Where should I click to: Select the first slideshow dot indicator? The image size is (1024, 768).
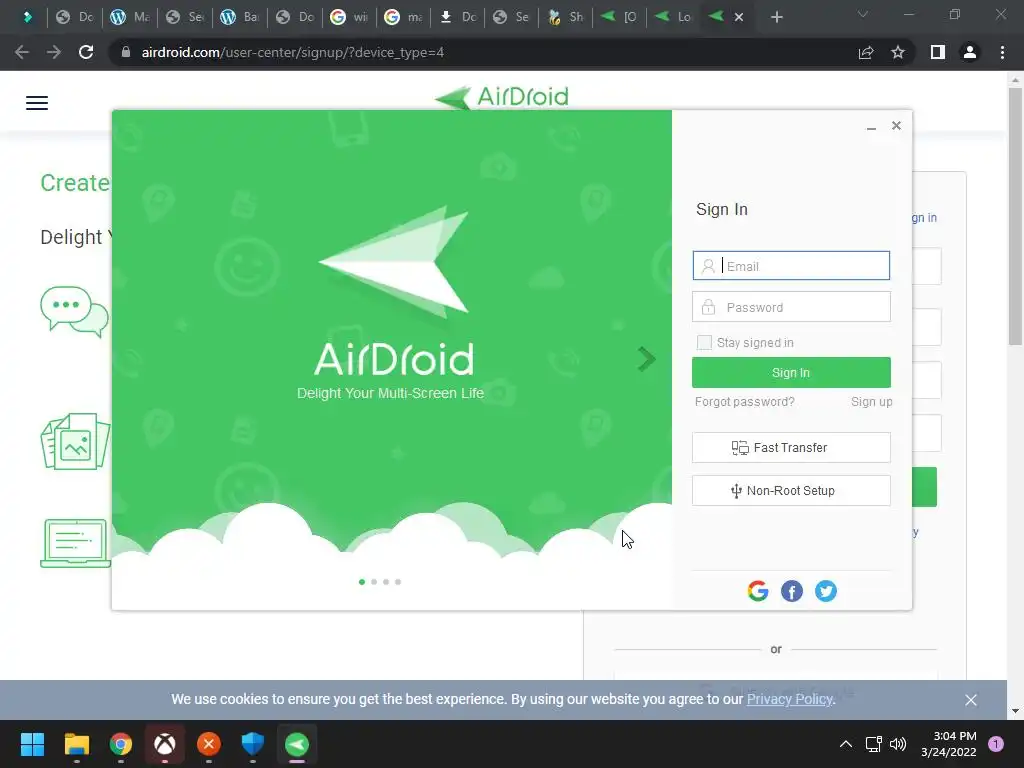[x=362, y=582]
